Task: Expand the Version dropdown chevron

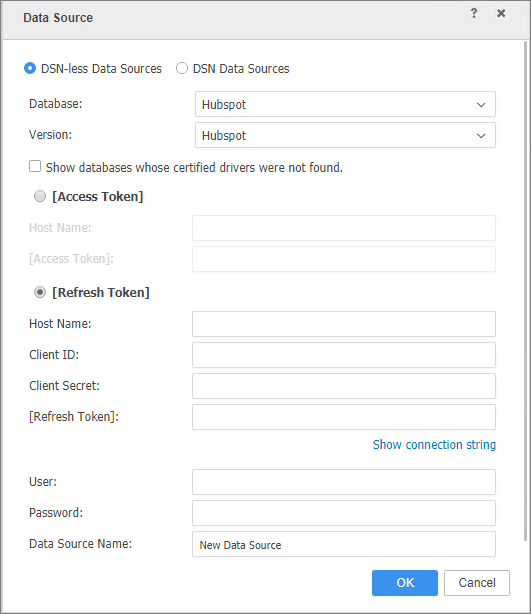Action: (x=481, y=135)
